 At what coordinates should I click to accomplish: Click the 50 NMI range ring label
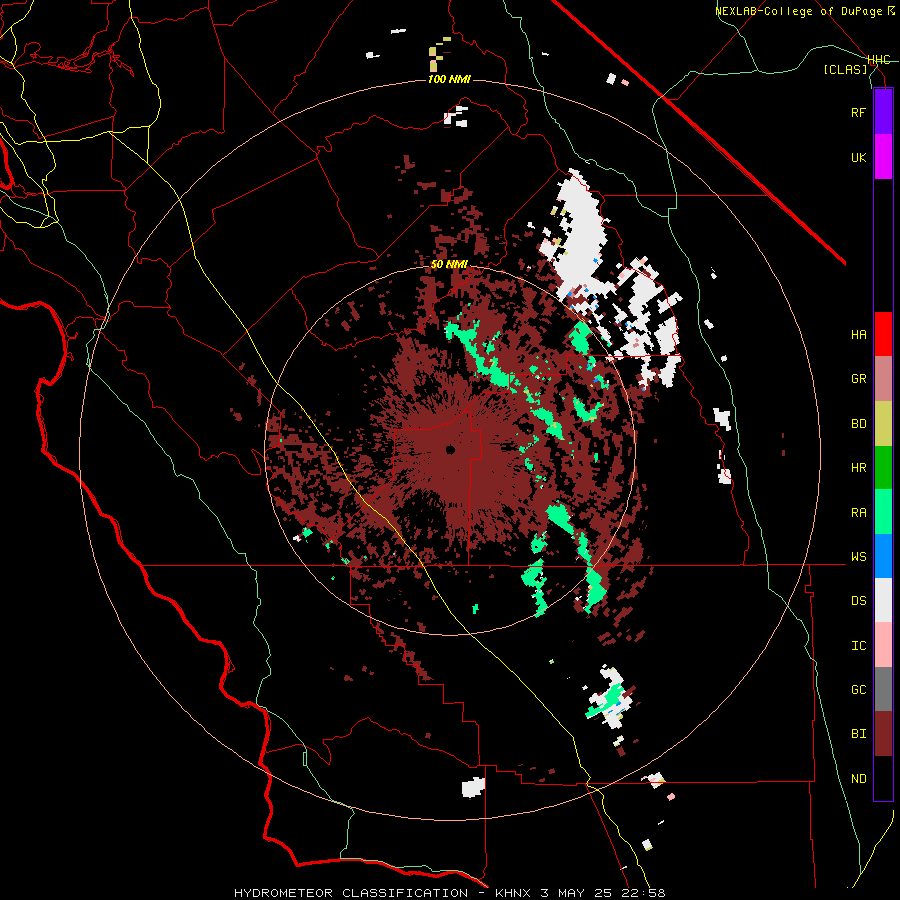pos(449,265)
